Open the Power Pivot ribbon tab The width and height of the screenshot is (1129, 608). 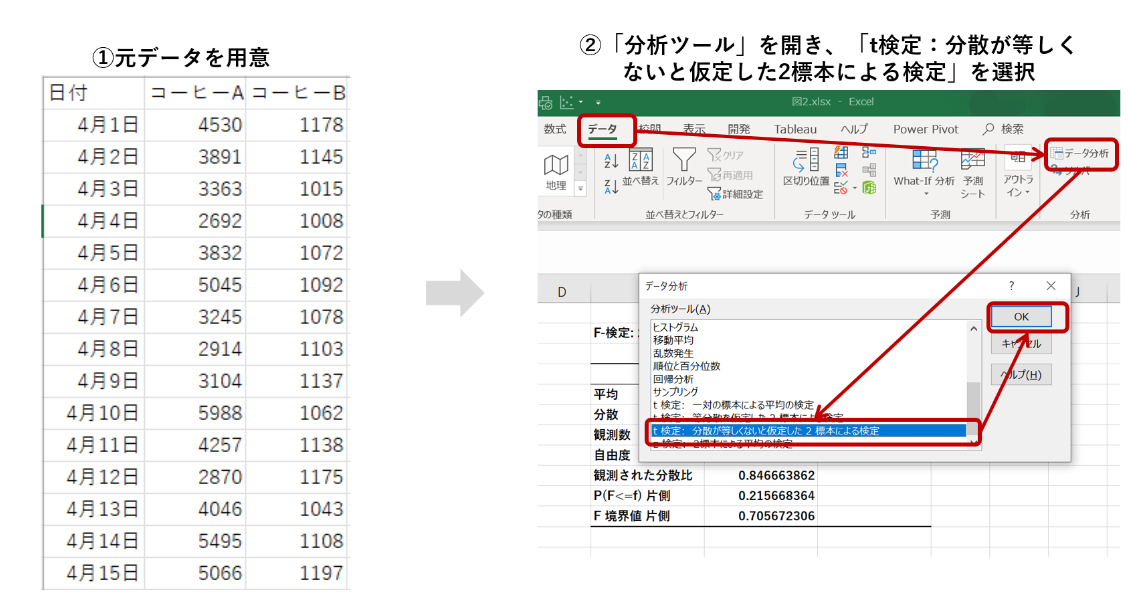925,129
